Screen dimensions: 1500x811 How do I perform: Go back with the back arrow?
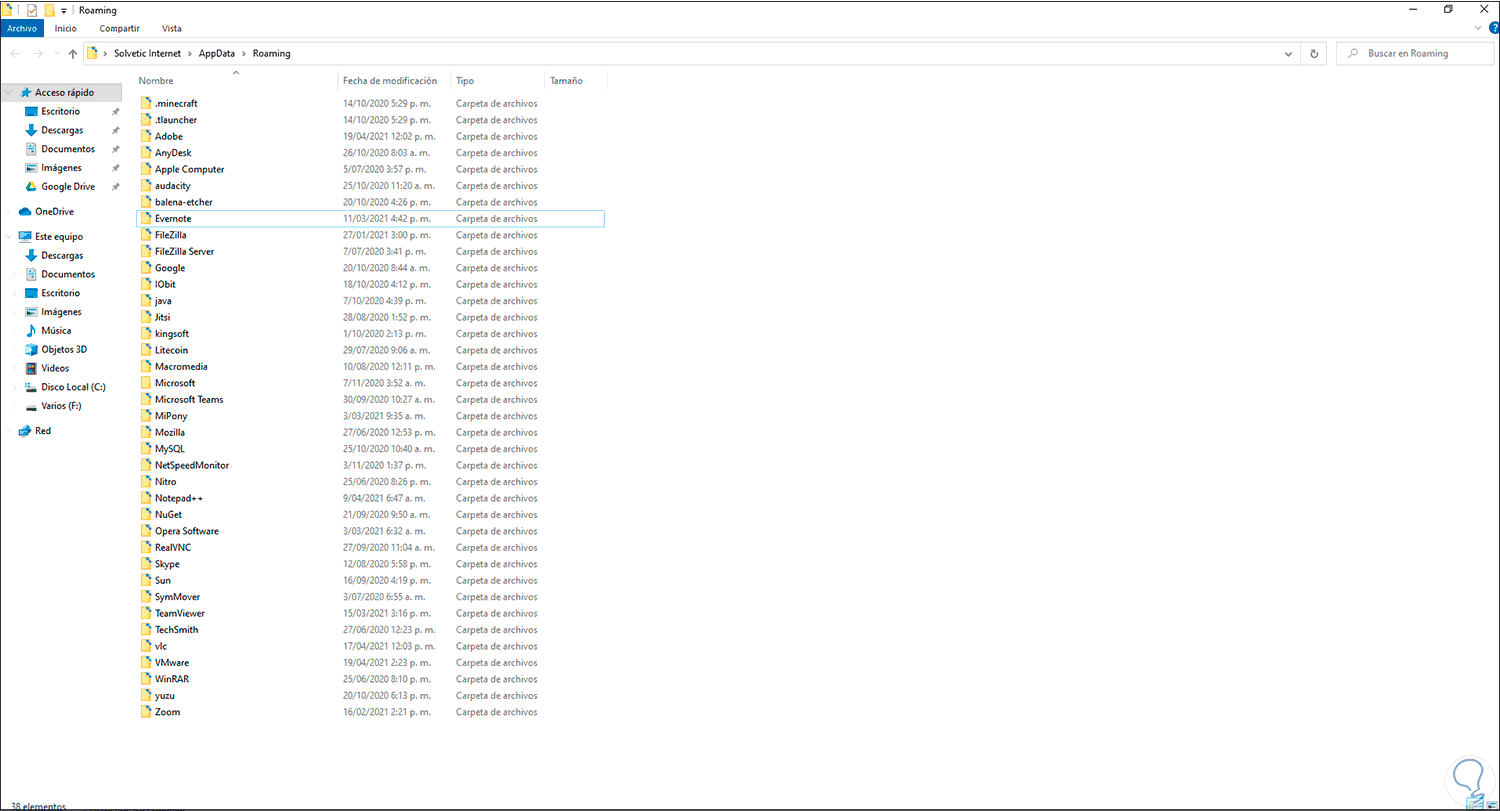click(15, 54)
